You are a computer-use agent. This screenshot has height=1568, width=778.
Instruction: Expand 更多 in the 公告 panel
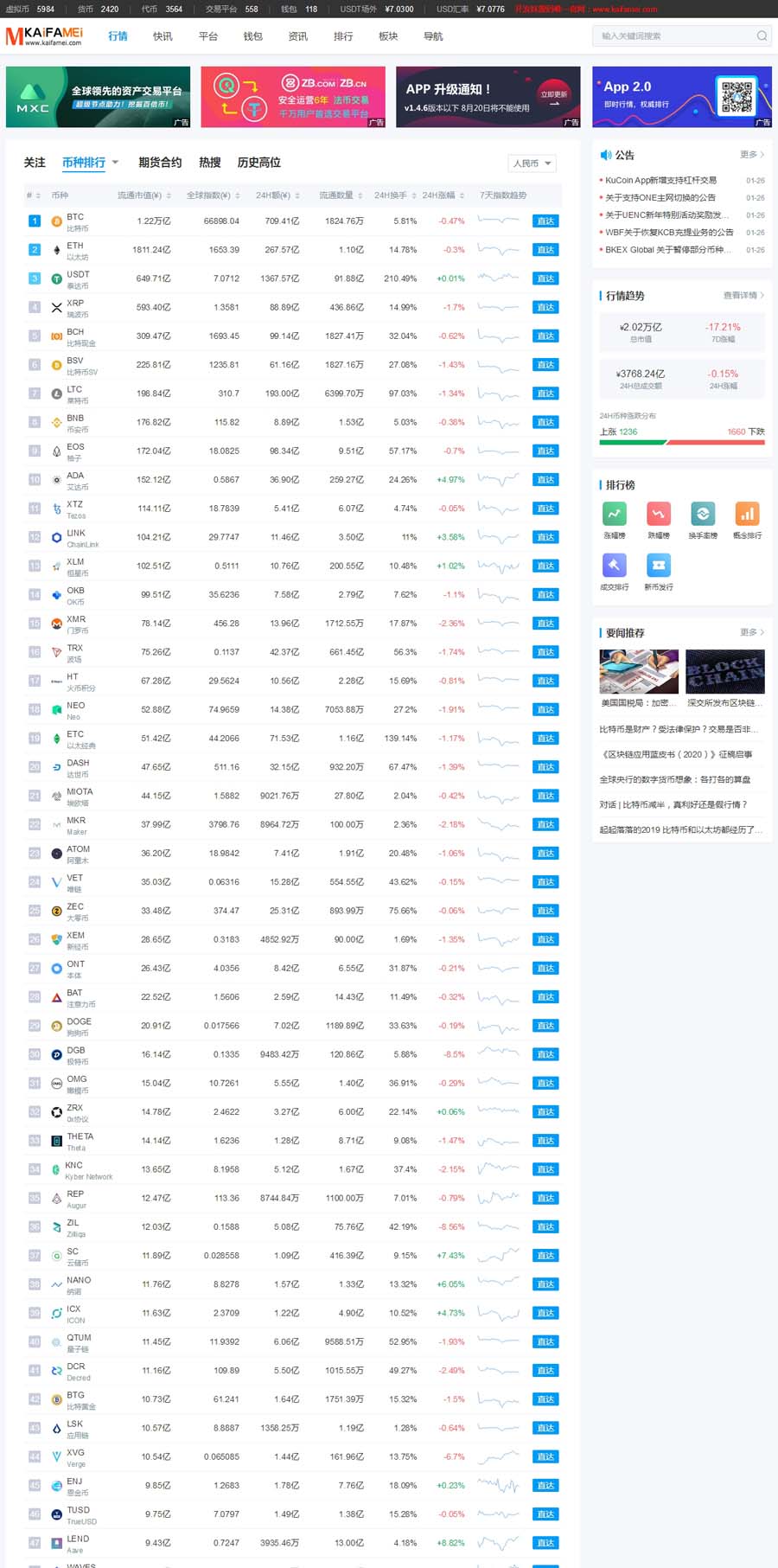point(751,155)
